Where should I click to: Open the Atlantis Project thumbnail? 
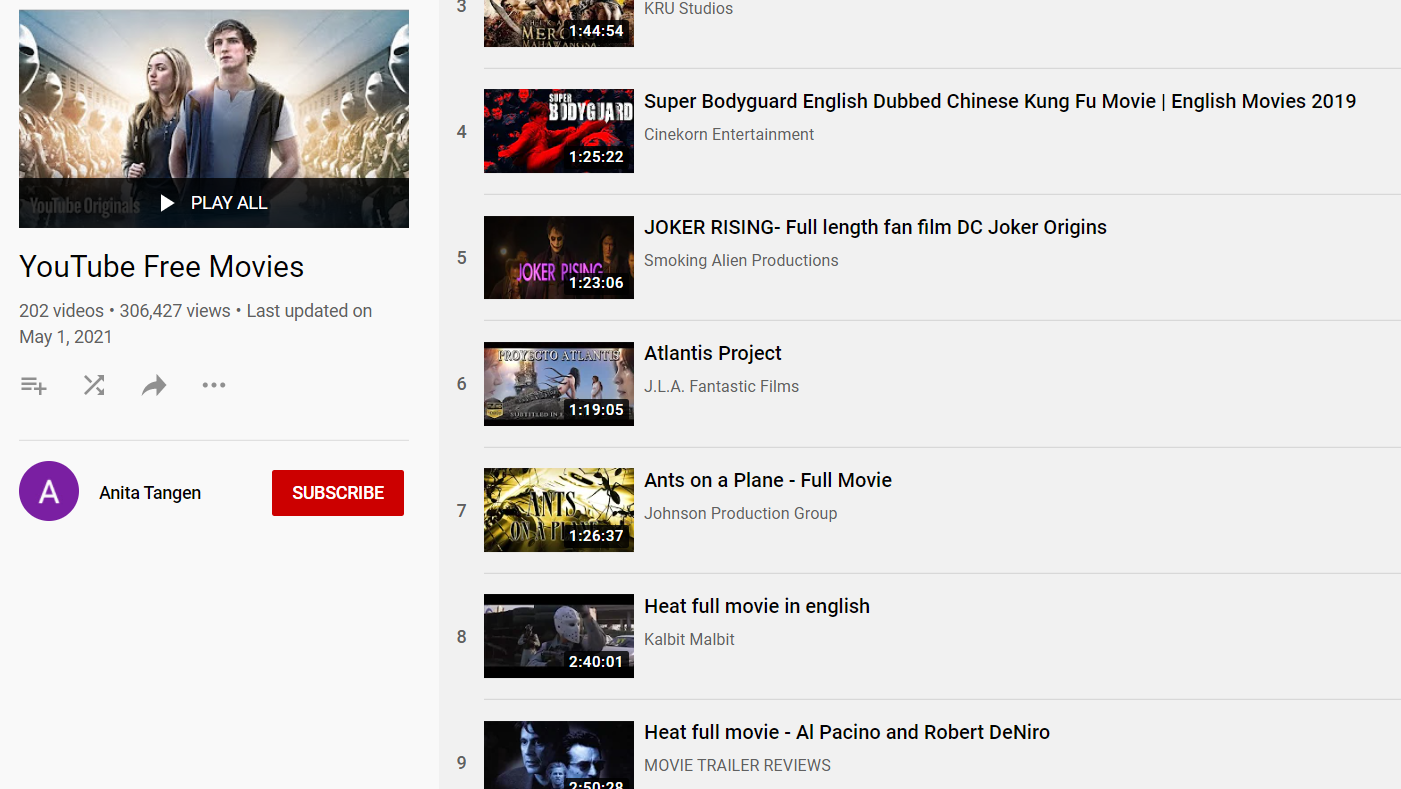[x=558, y=384]
